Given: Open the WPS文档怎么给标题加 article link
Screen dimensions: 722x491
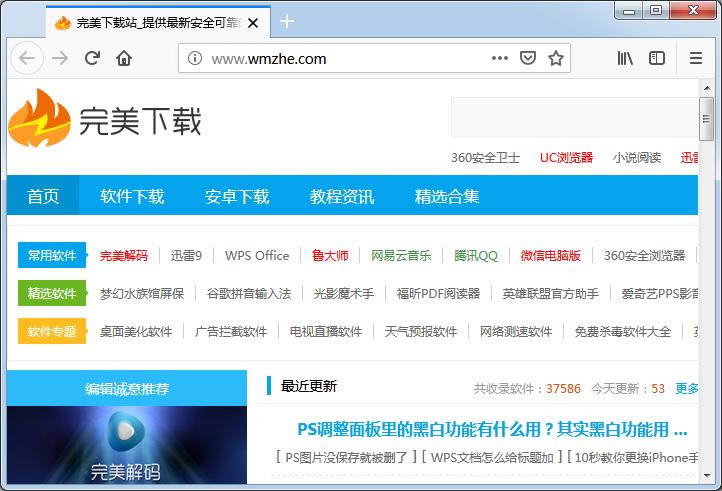Looking at the screenshot, I should pyautogui.click(x=492, y=457).
